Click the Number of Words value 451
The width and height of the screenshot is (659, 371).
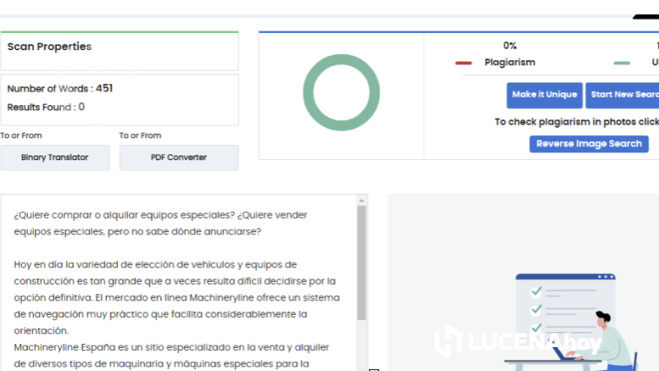tap(104, 88)
